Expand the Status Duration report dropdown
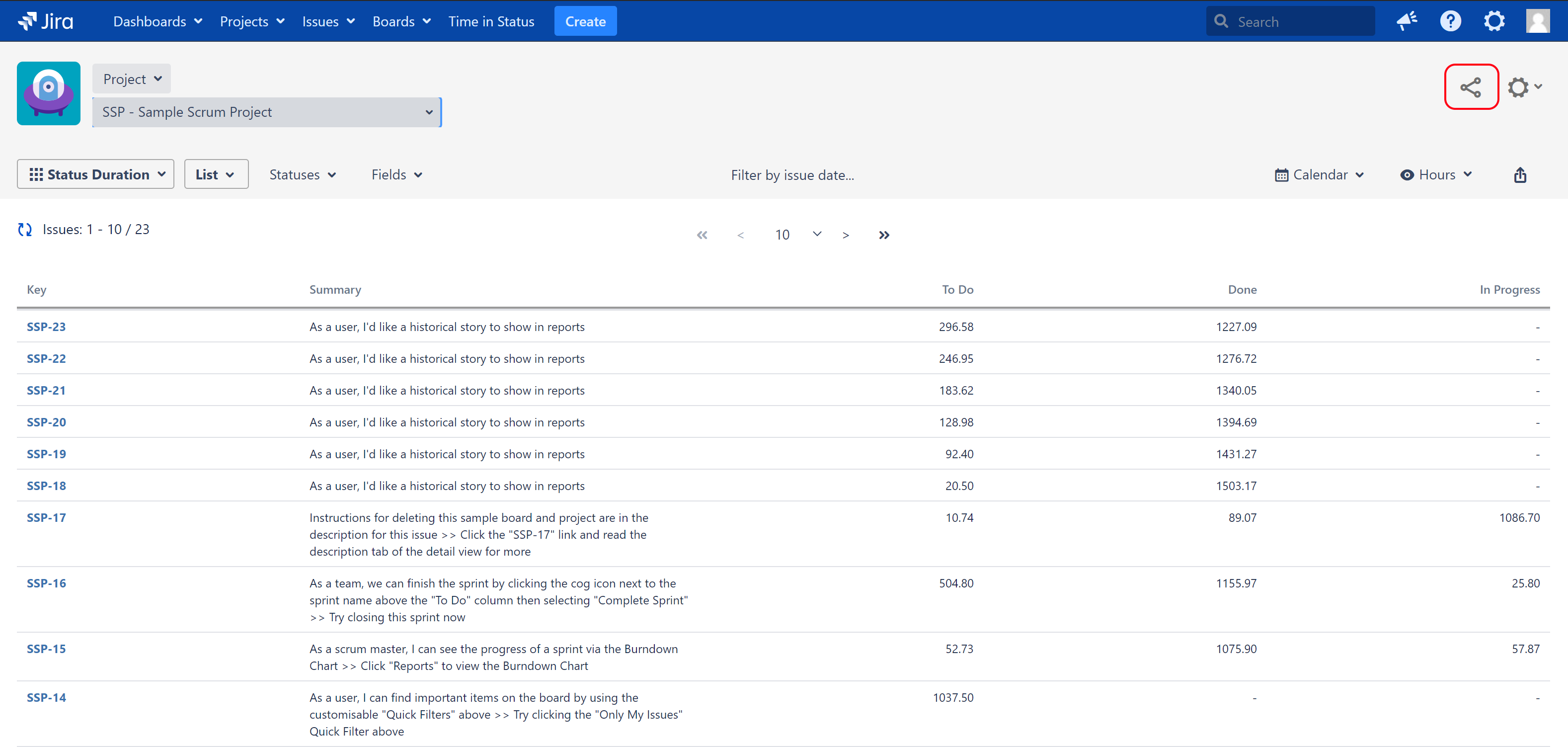This screenshot has width=1568, height=747. pos(95,175)
